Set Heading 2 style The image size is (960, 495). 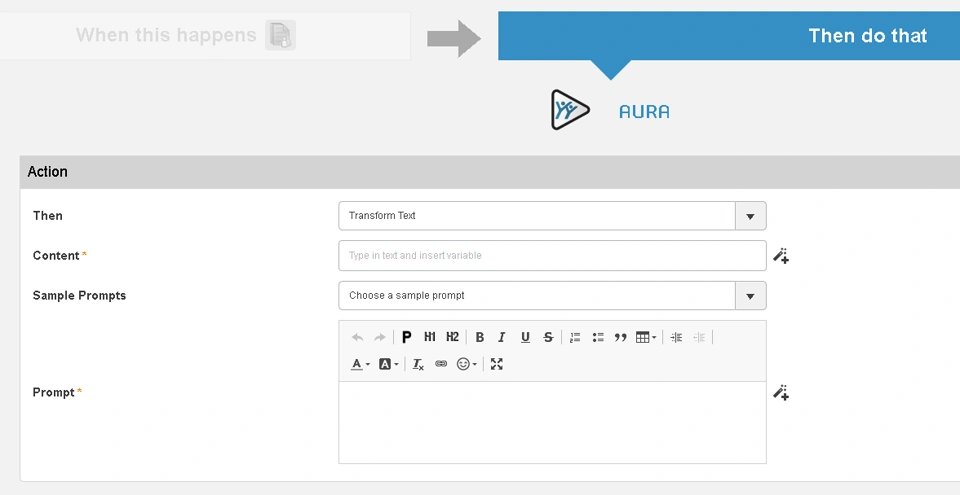452,337
